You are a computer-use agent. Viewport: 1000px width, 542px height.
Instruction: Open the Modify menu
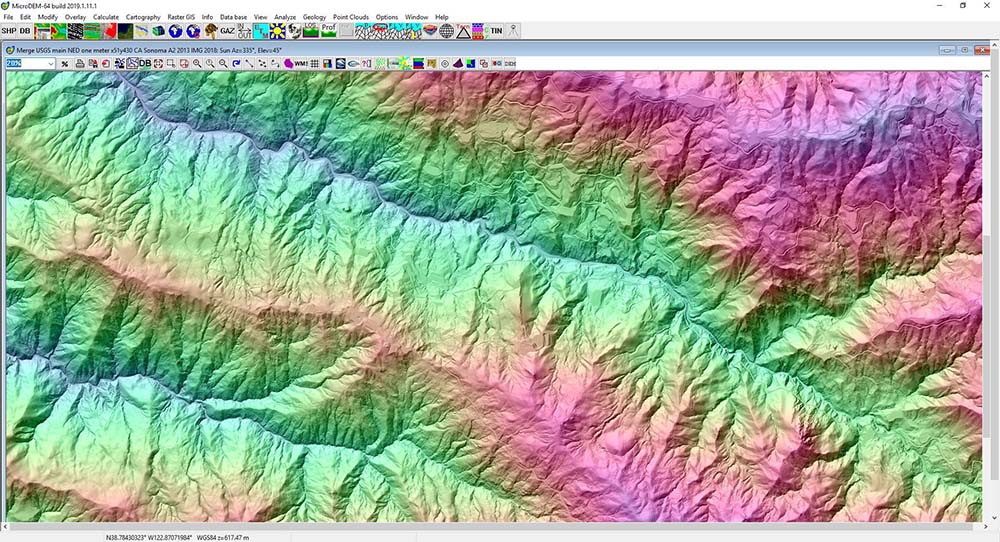[x=48, y=17]
